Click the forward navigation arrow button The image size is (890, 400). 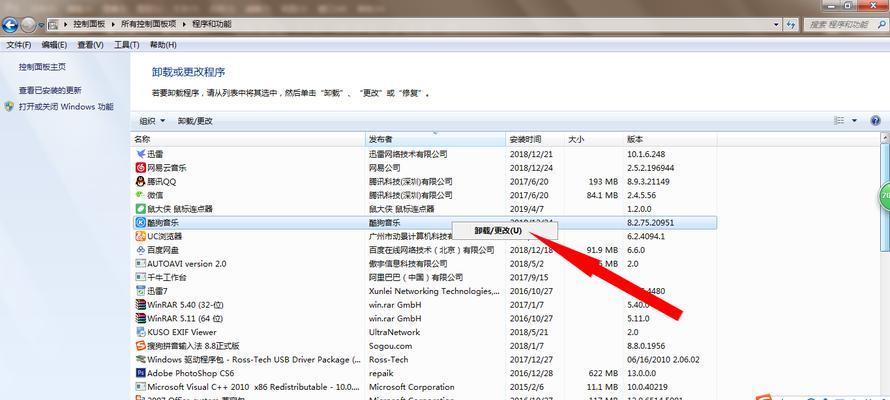coord(28,24)
